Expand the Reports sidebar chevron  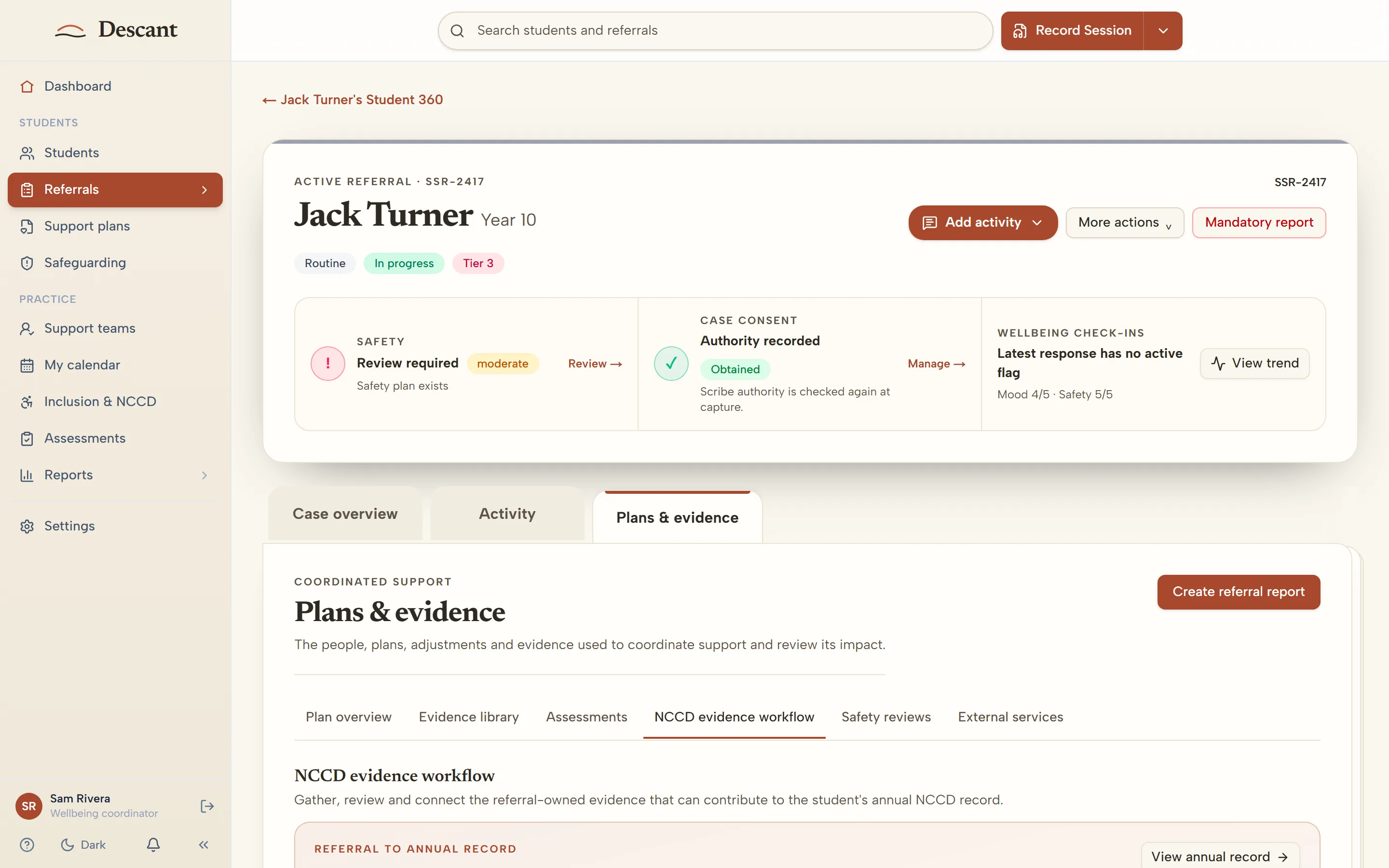[204, 475]
